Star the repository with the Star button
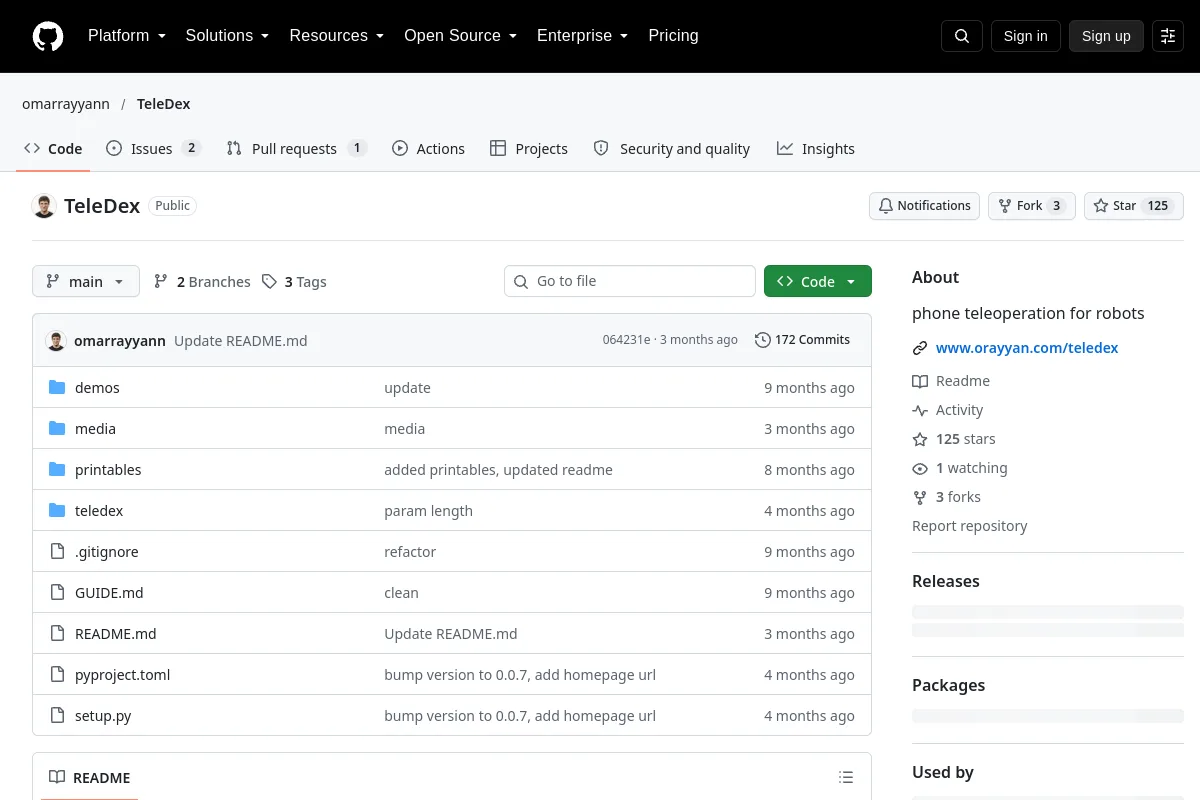 pyautogui.click(x=1134, y=206)
